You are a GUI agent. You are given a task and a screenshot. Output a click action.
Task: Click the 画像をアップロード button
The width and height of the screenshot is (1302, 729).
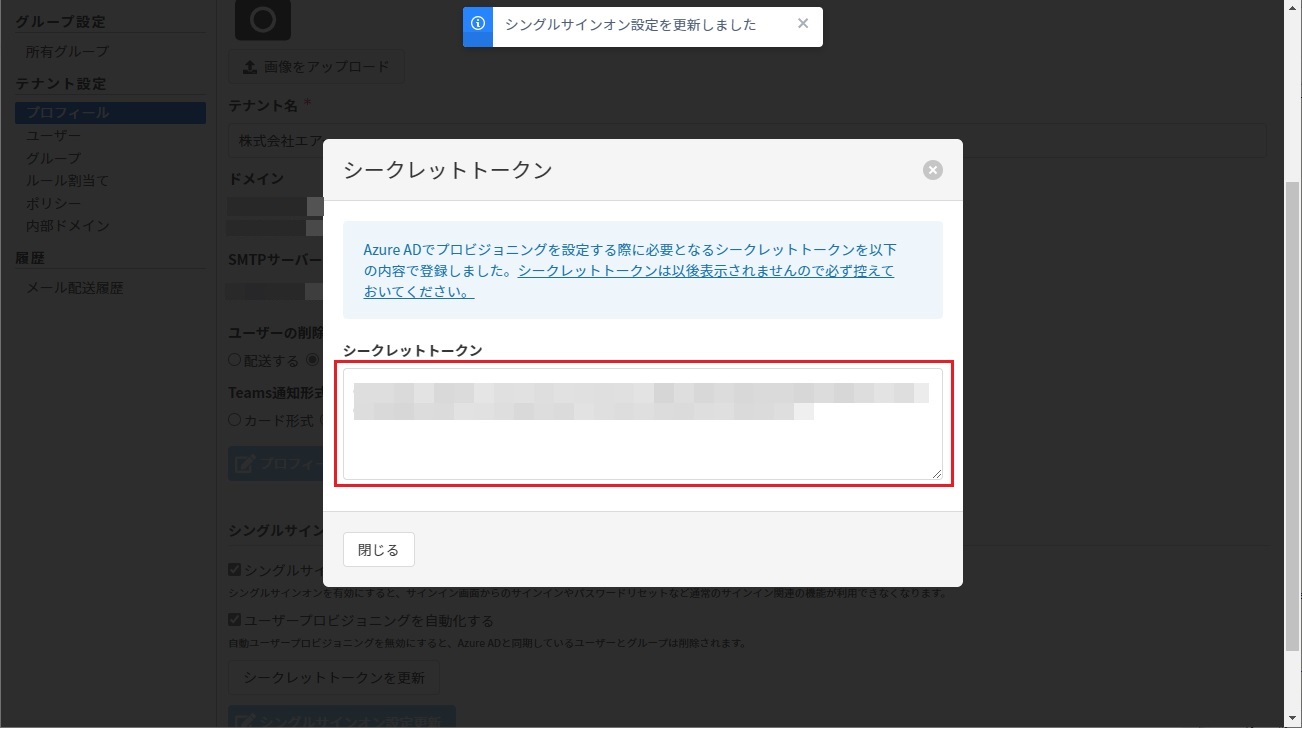316,67
